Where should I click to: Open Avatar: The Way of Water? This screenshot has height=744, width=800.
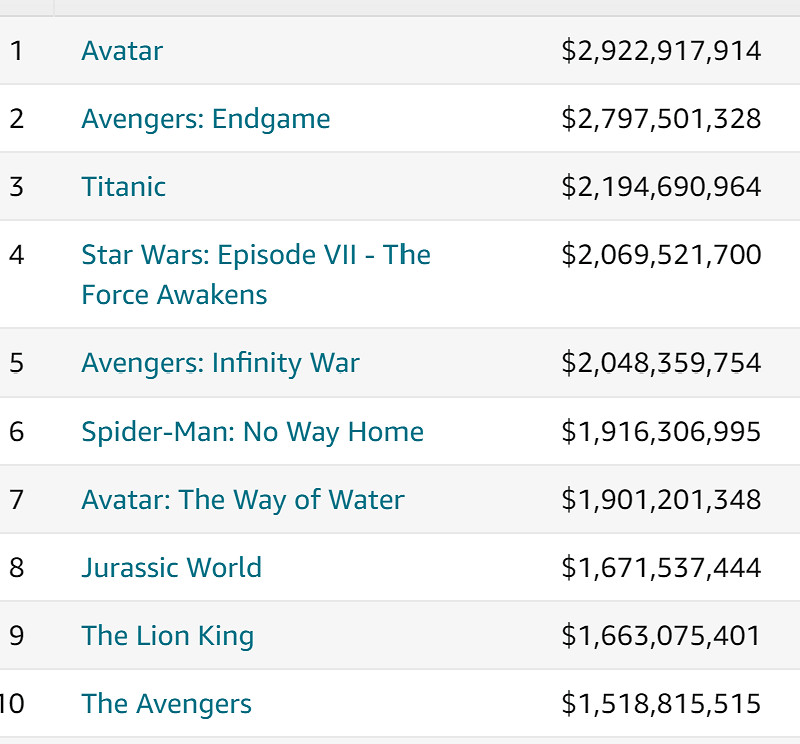[x=243, y=500]
